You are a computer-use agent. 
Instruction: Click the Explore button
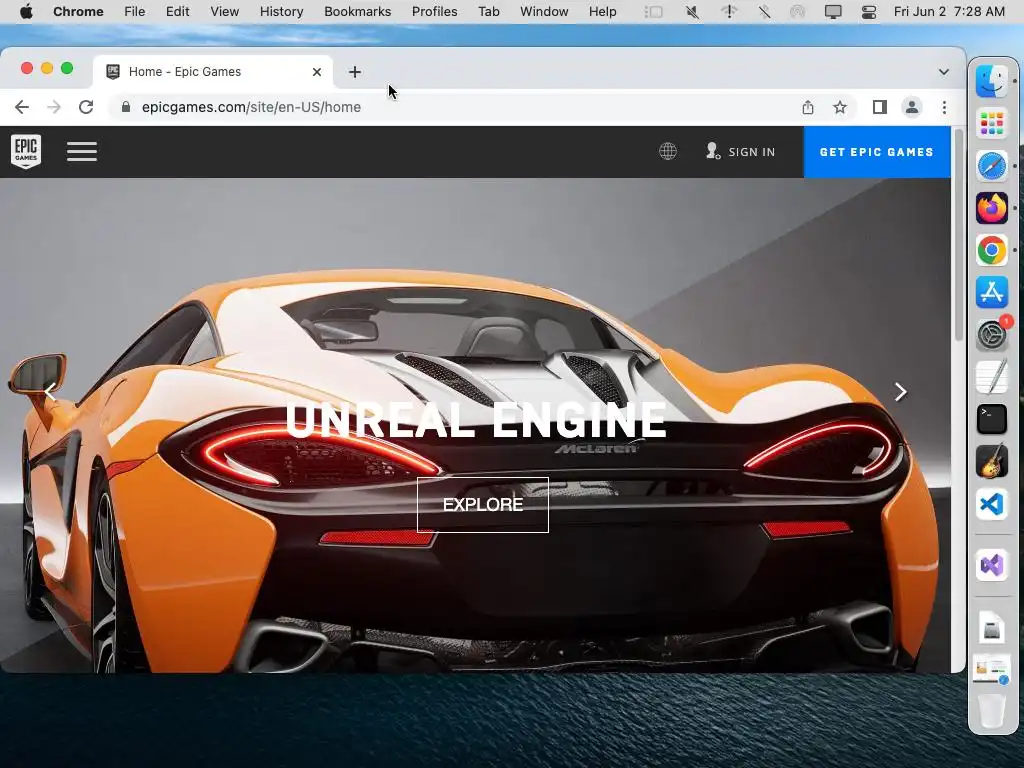pos(483,505)
